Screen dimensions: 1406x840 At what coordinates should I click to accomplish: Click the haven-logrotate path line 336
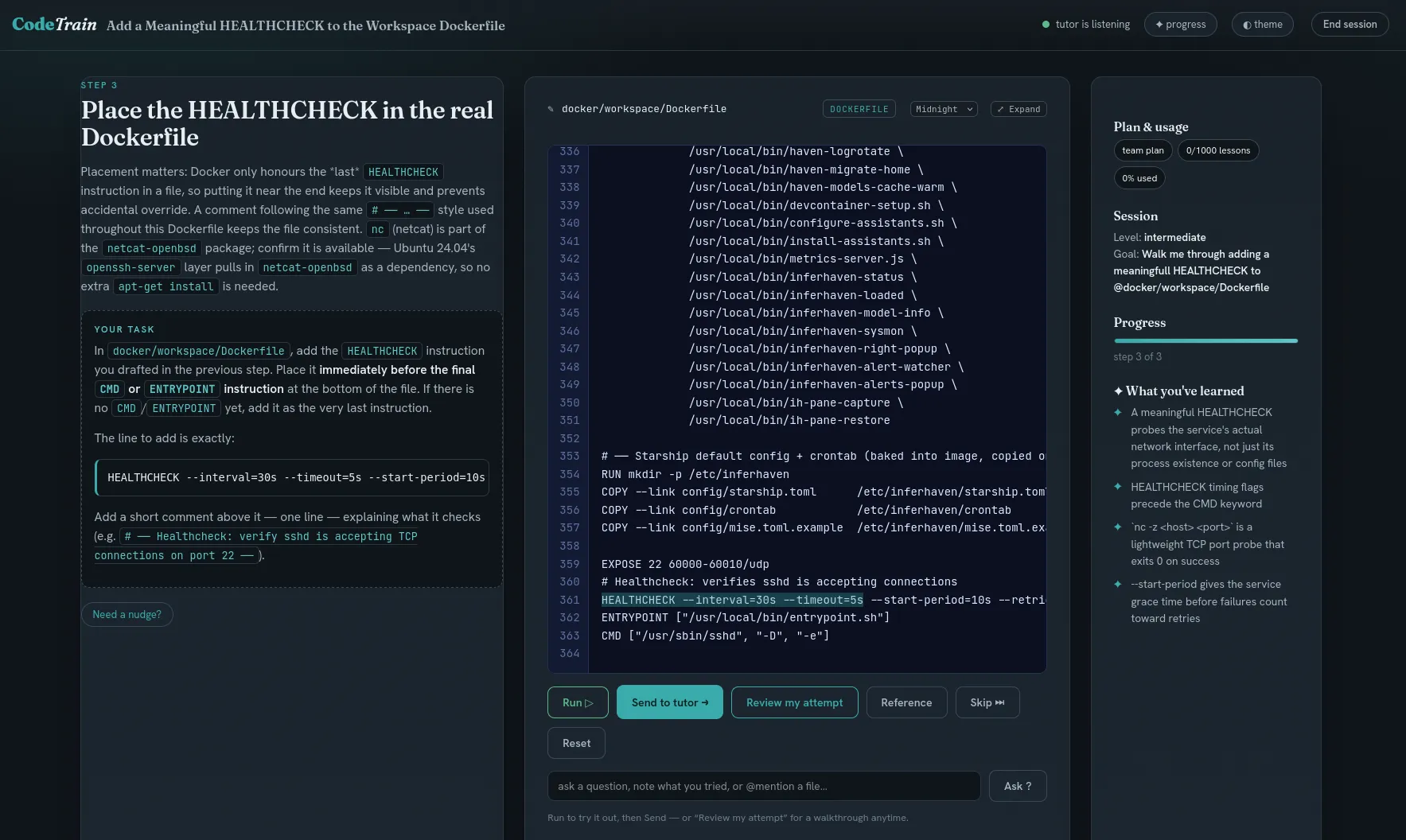coord(796,151)
